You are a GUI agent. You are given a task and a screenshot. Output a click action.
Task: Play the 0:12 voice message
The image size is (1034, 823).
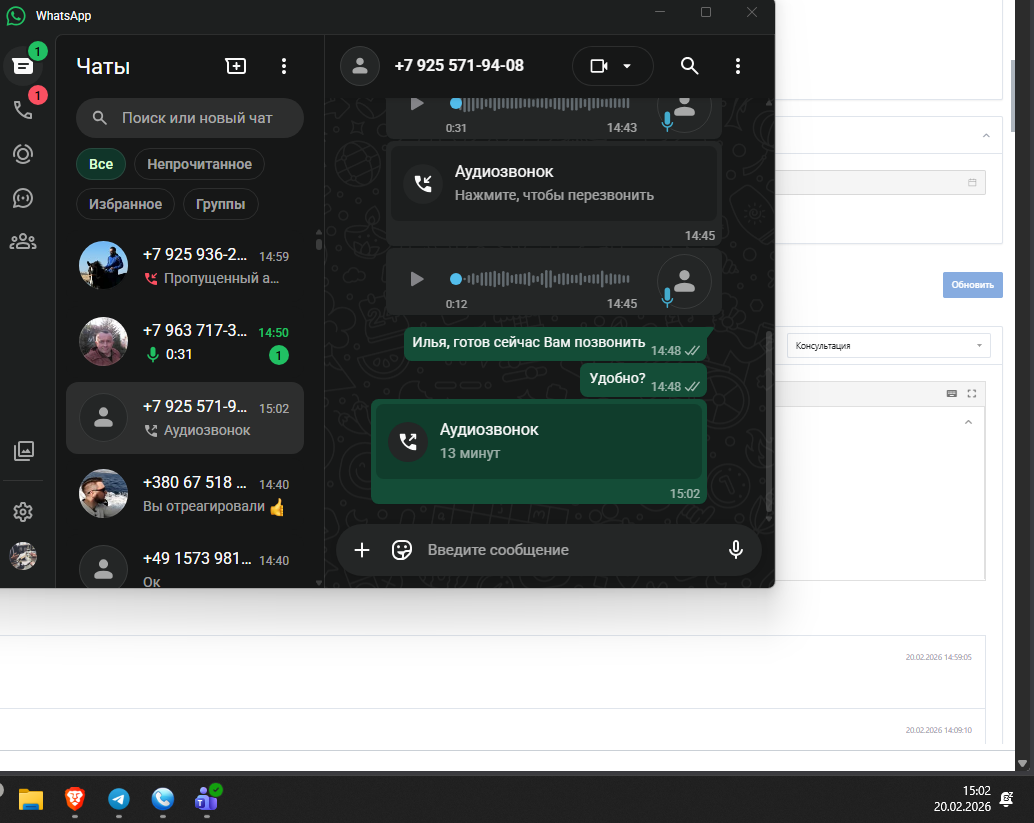coord(417,279)
